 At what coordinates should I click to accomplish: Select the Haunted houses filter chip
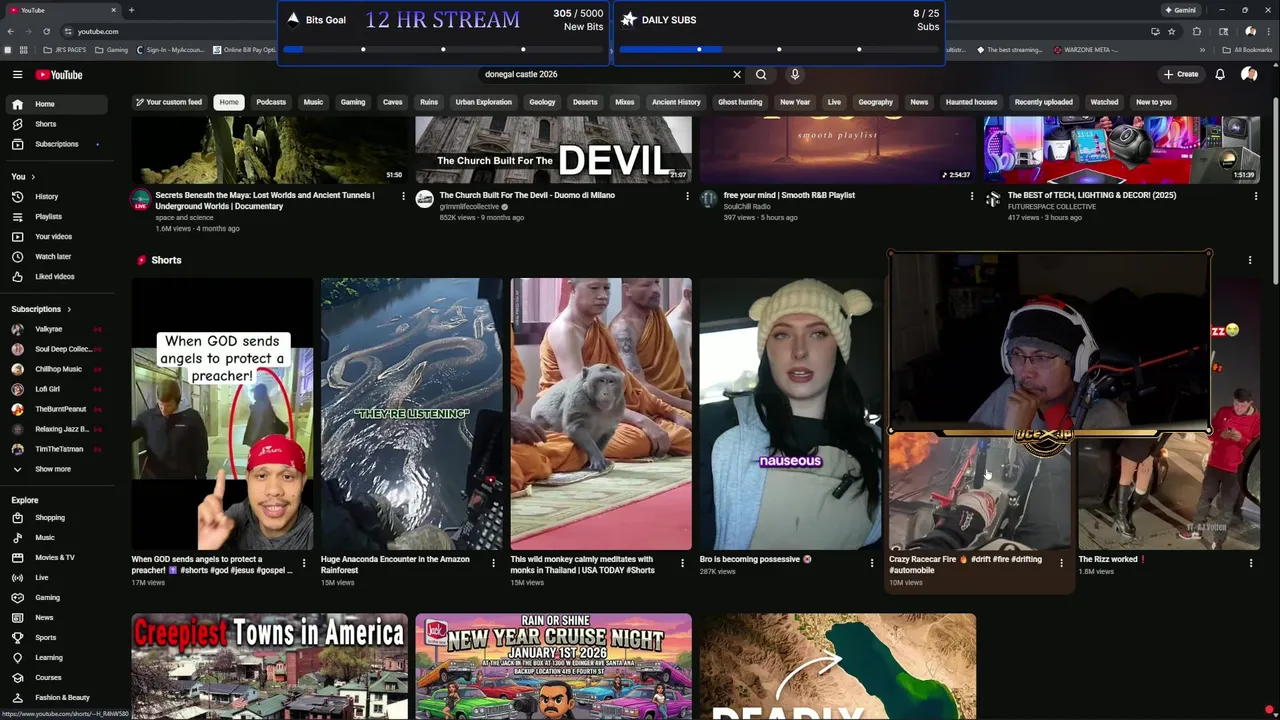point(971,102)
